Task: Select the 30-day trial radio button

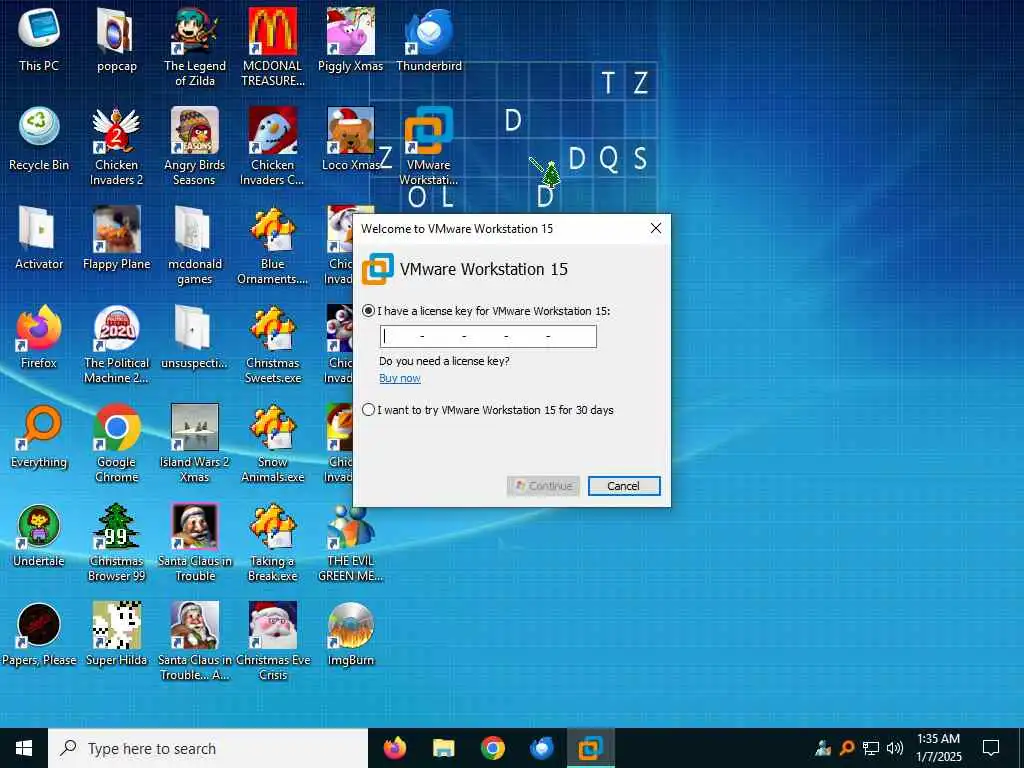Action: (x=368, y=410)
